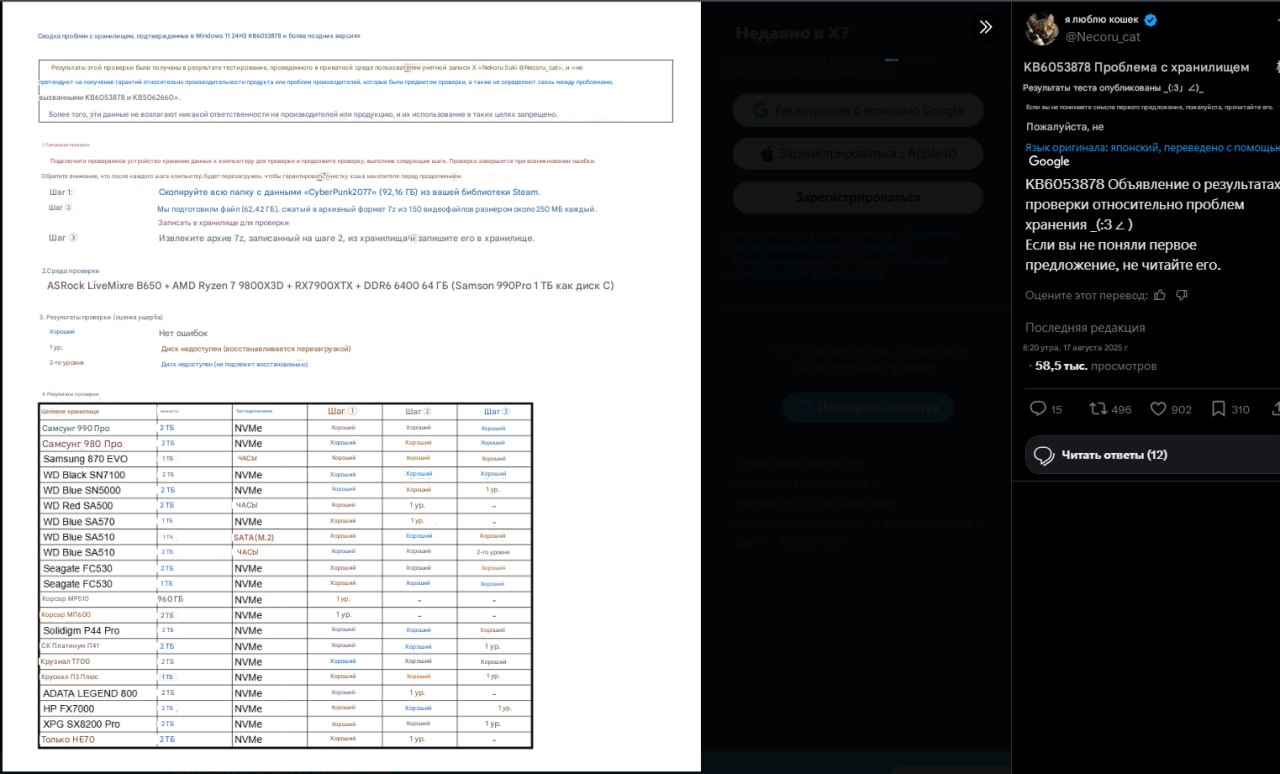Click the blue verified badge

1150,20
